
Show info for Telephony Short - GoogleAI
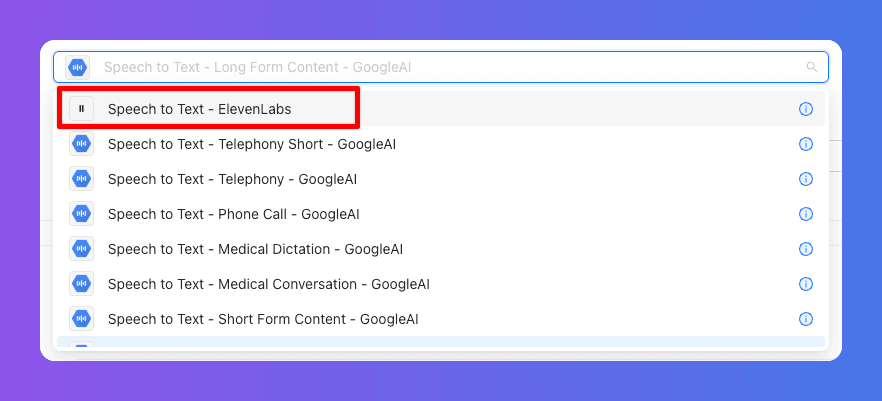coord(806,144)
